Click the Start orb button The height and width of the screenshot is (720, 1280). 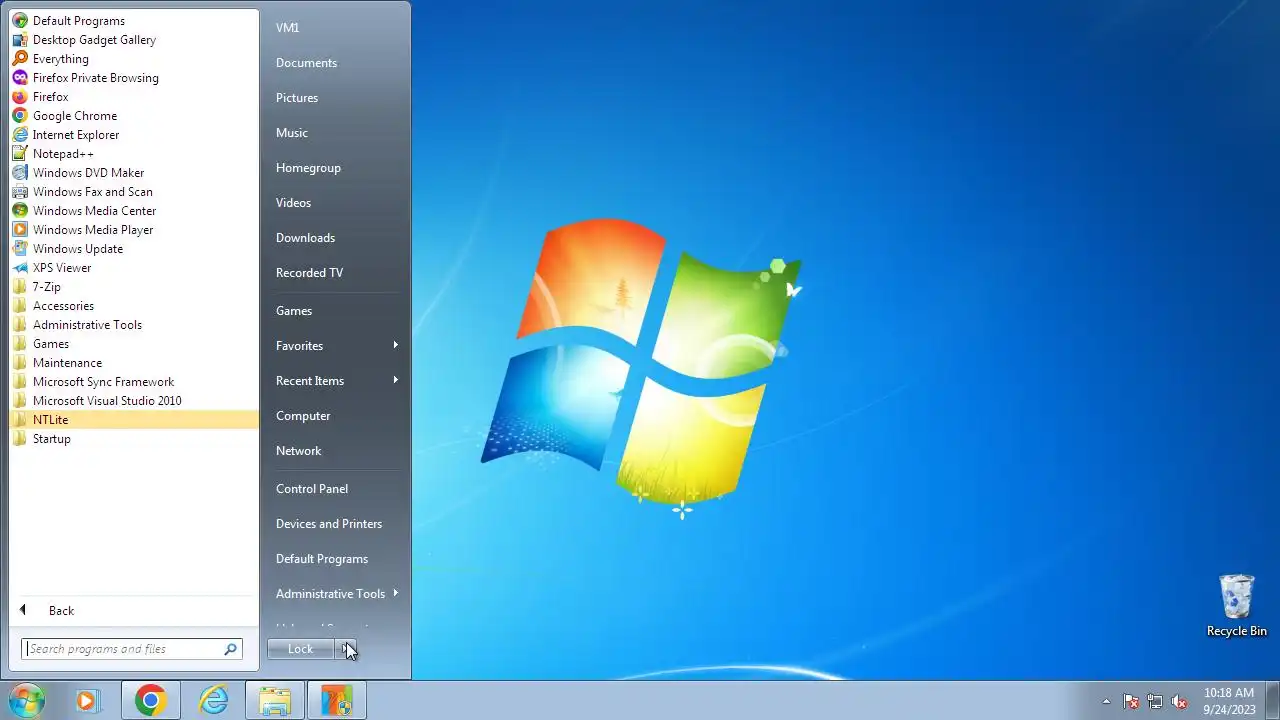pos(27,700)
